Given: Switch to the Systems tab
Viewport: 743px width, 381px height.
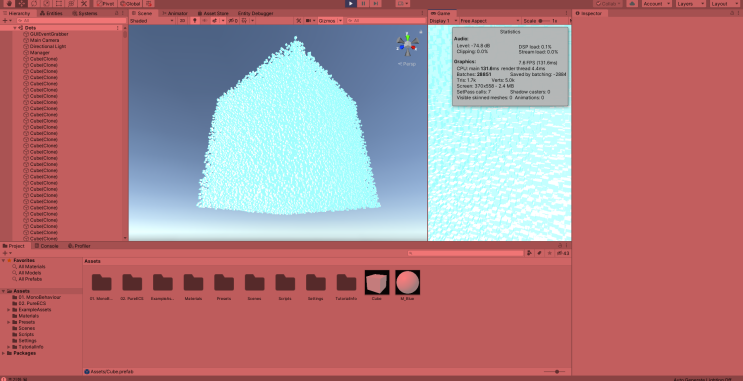Looking at the screenshot, I should 84,13.
